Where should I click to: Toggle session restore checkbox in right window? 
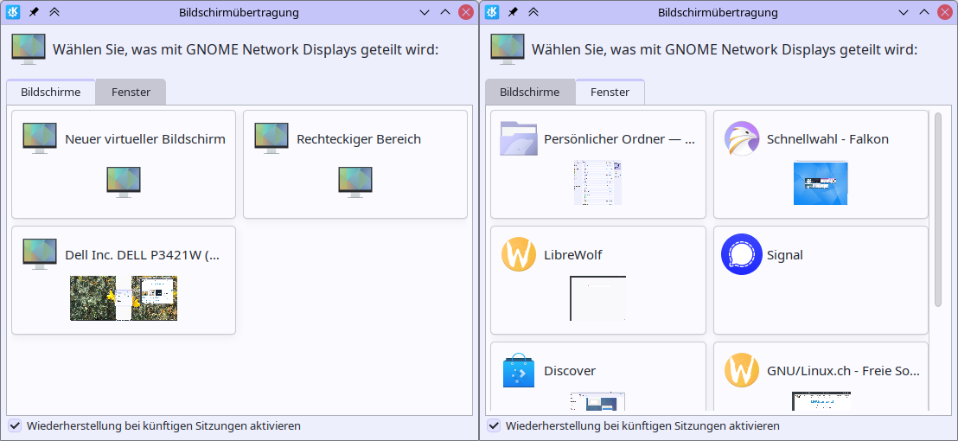tap(494, 426)
